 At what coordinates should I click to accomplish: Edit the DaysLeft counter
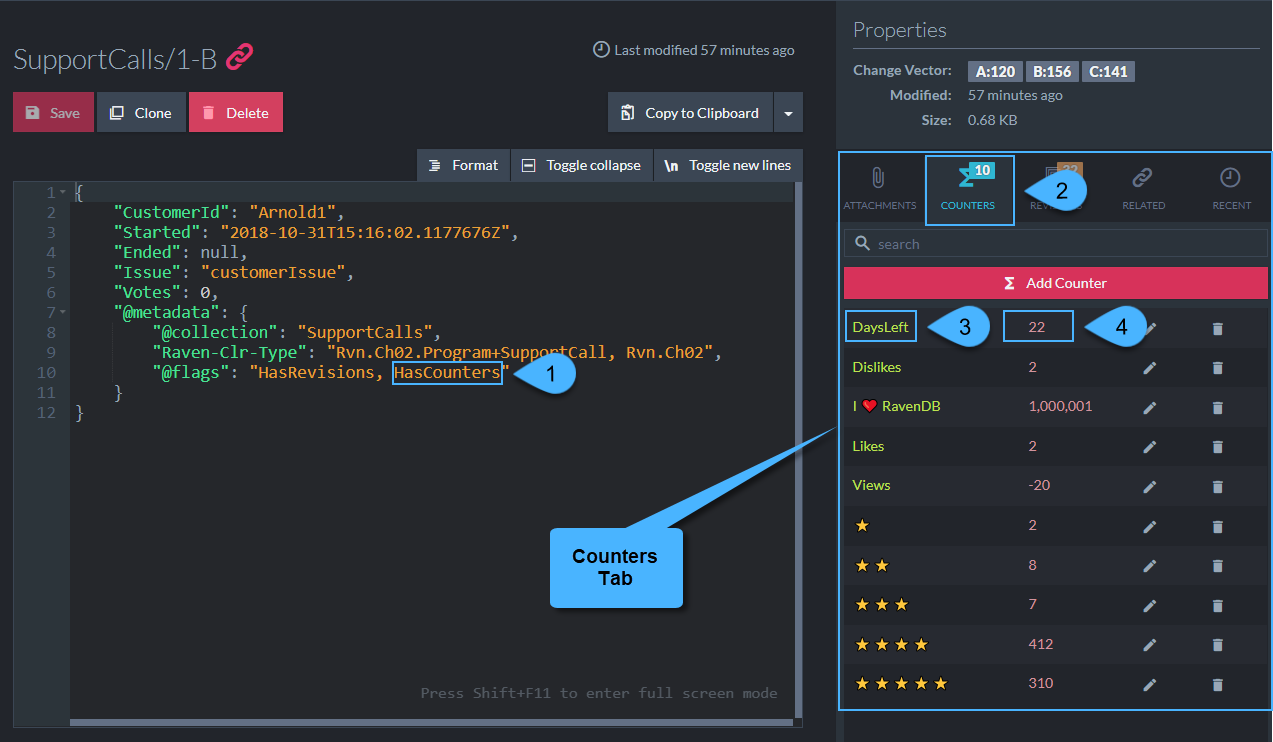pos(1150,328)
